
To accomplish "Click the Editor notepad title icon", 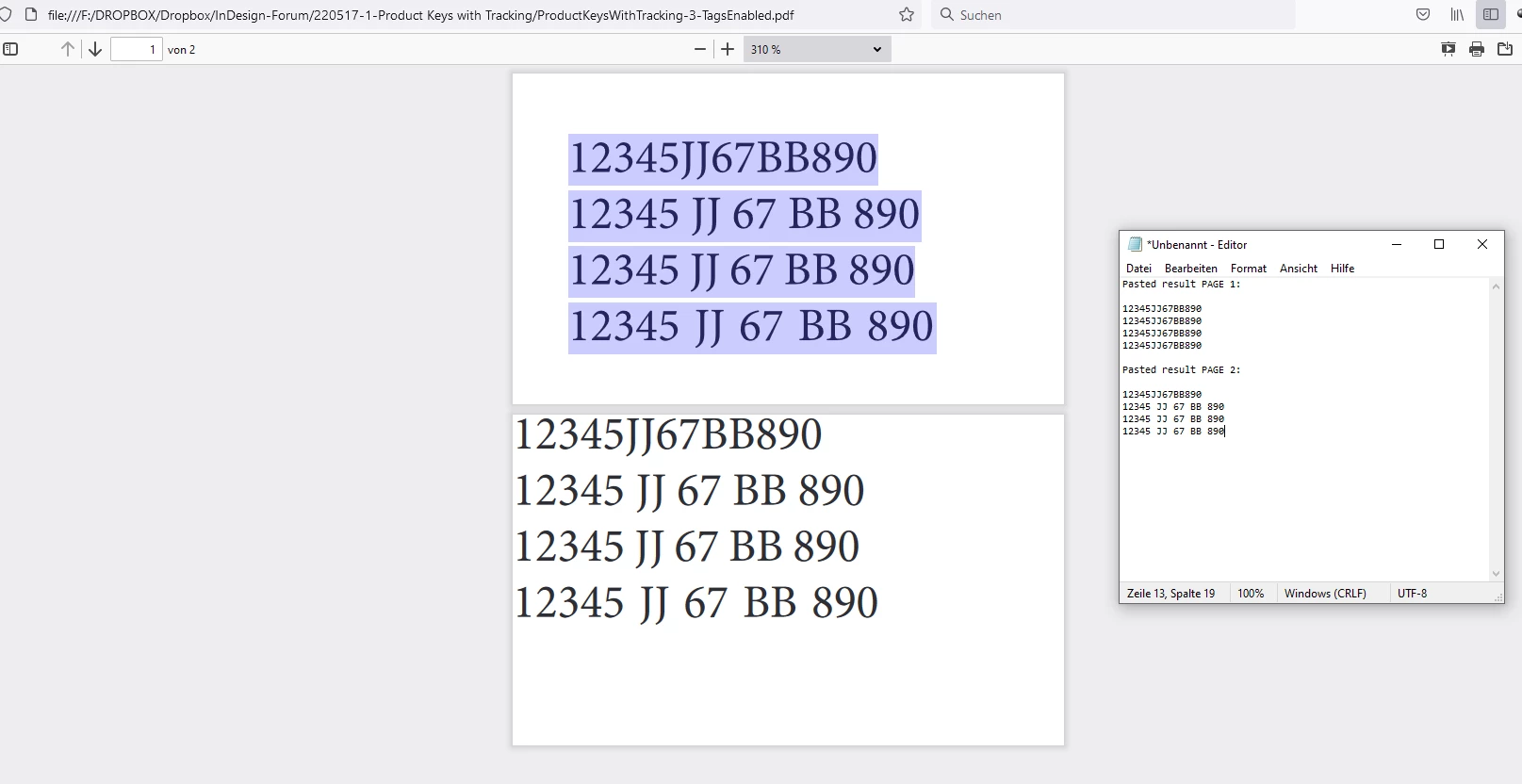I will (x=1136, y=244).
